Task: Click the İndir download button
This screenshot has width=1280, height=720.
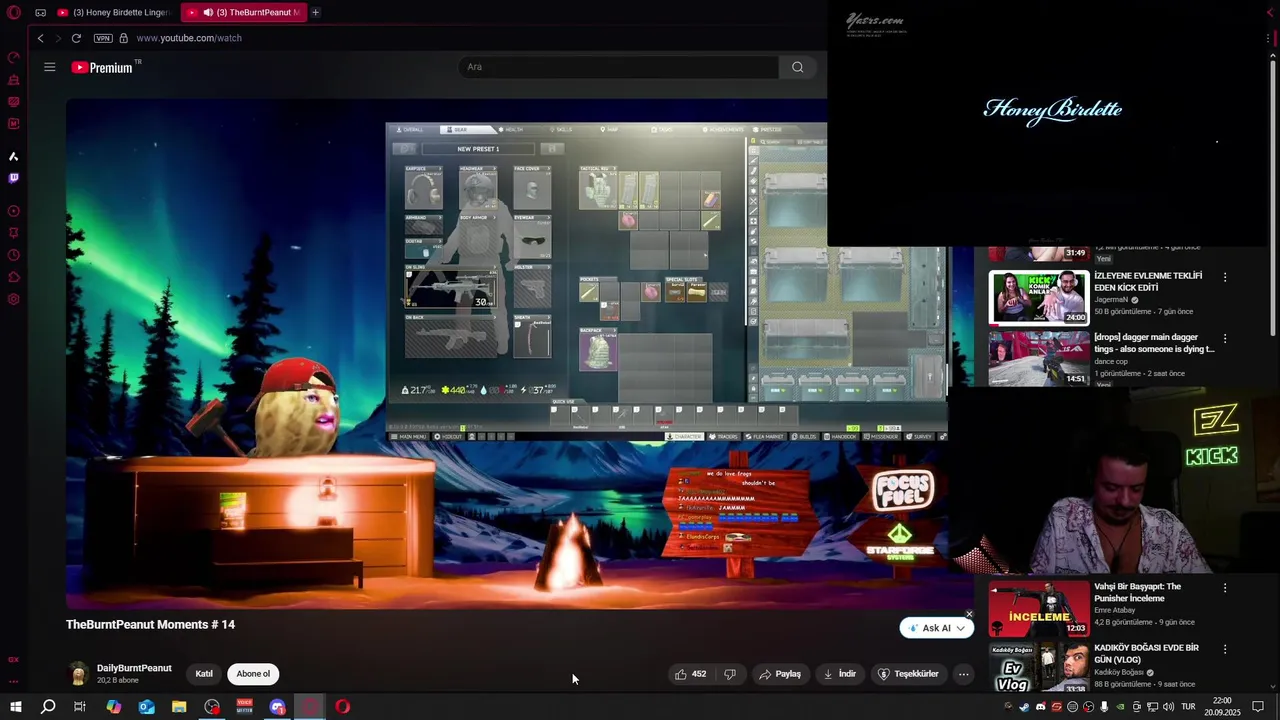Action: [x=840, y=674]
